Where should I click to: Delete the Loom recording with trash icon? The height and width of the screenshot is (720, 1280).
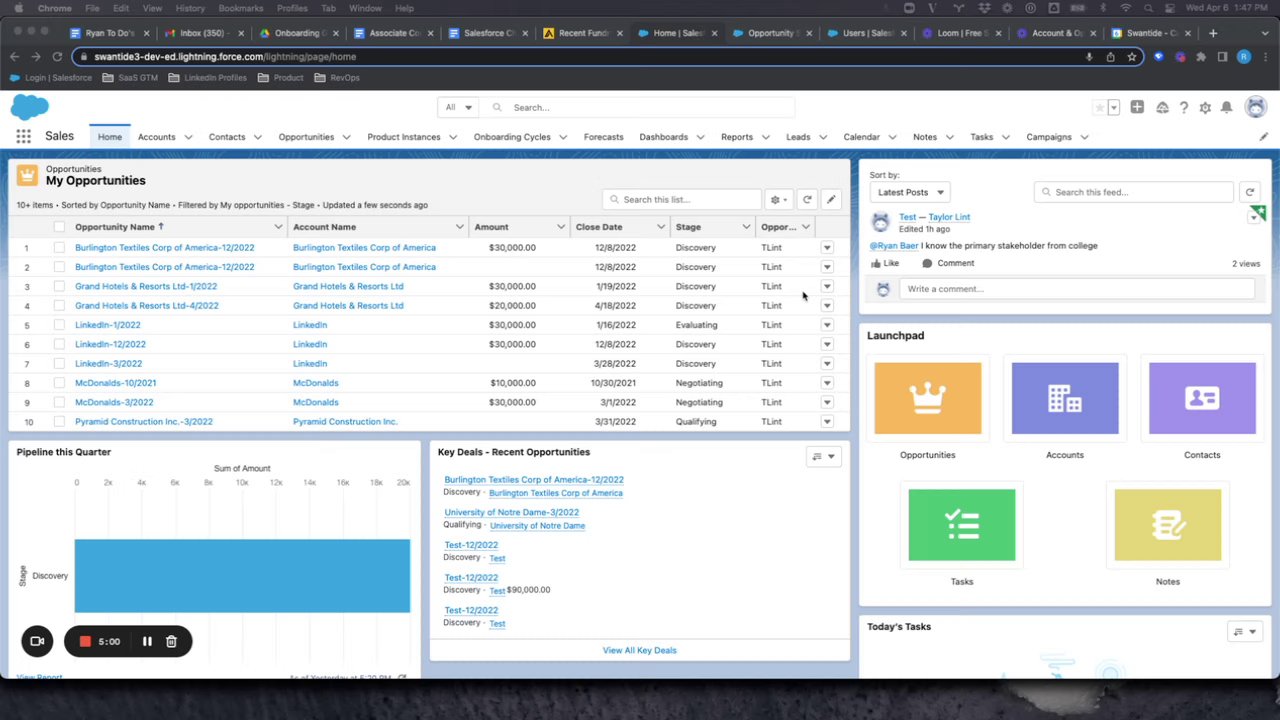[x=171, y=642]
